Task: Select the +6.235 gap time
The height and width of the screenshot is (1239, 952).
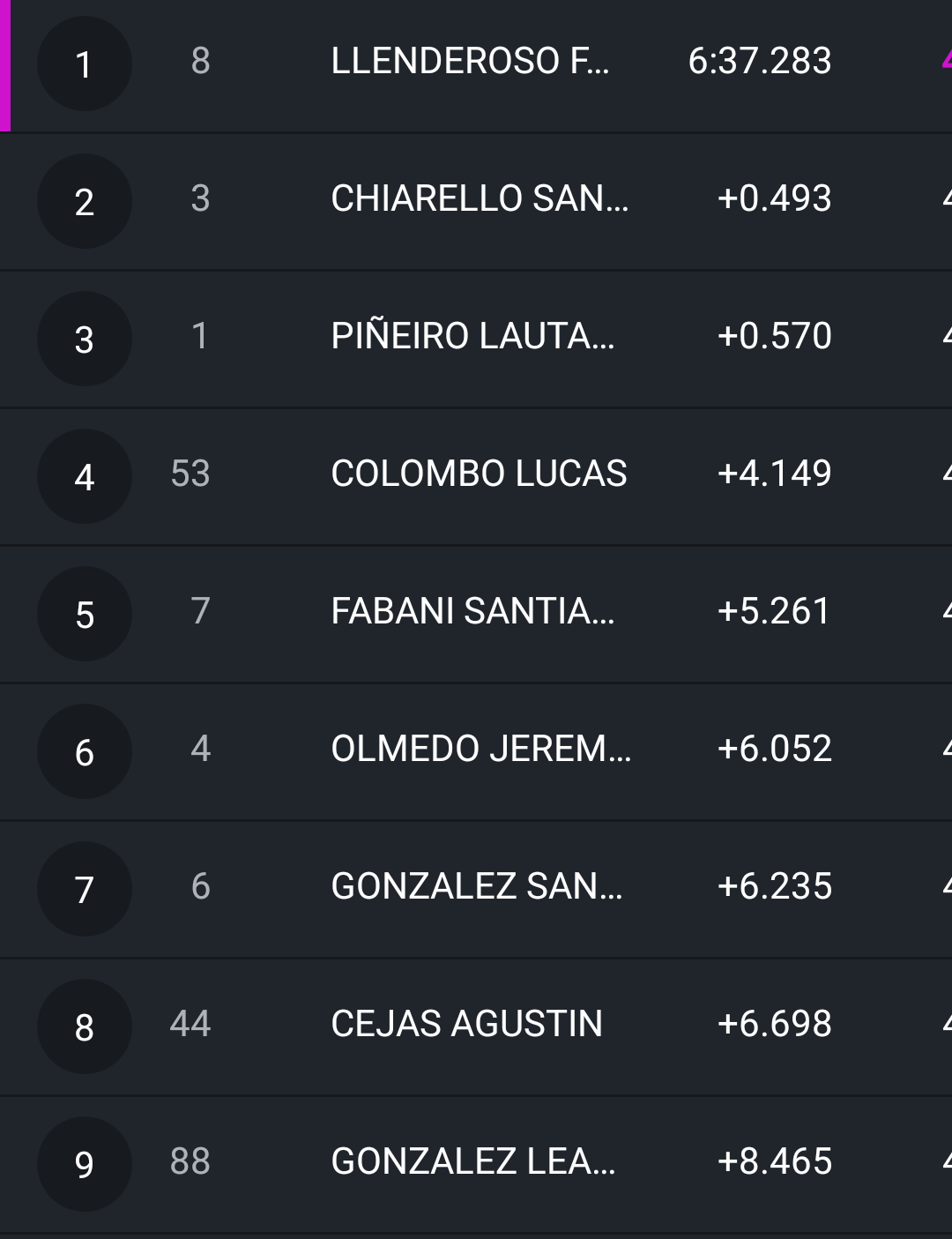Action: click(x=774, y=886)
